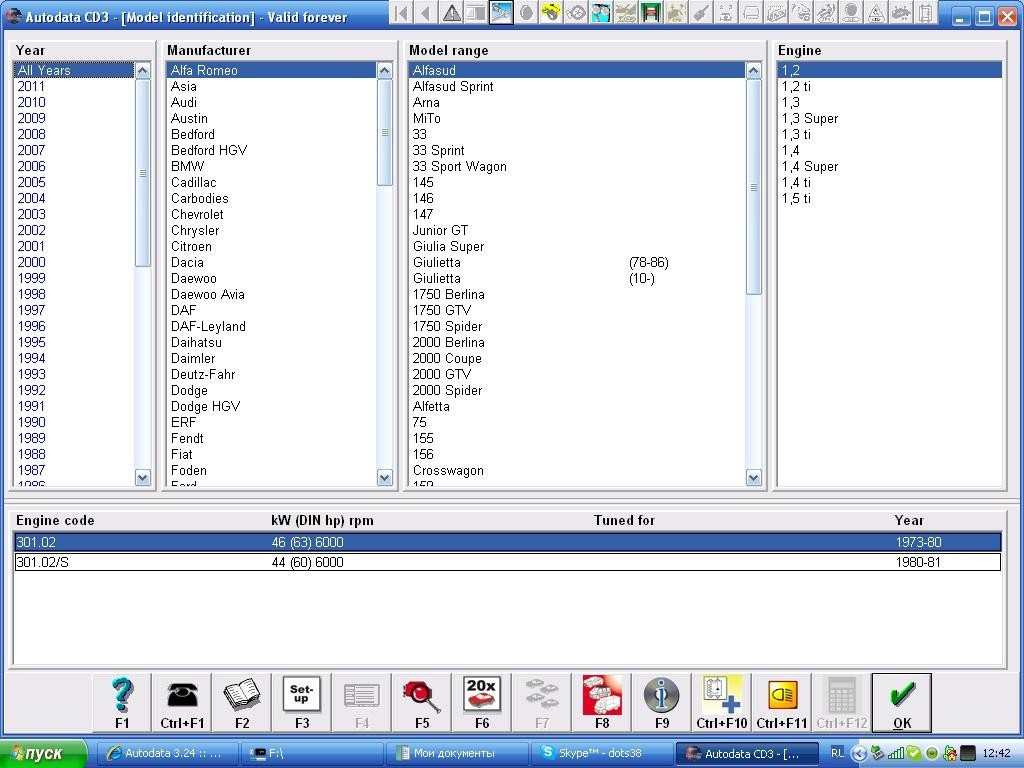Open the F9 information icon
The width and height of the screenshot is (1024, 768).
(662, 702)
